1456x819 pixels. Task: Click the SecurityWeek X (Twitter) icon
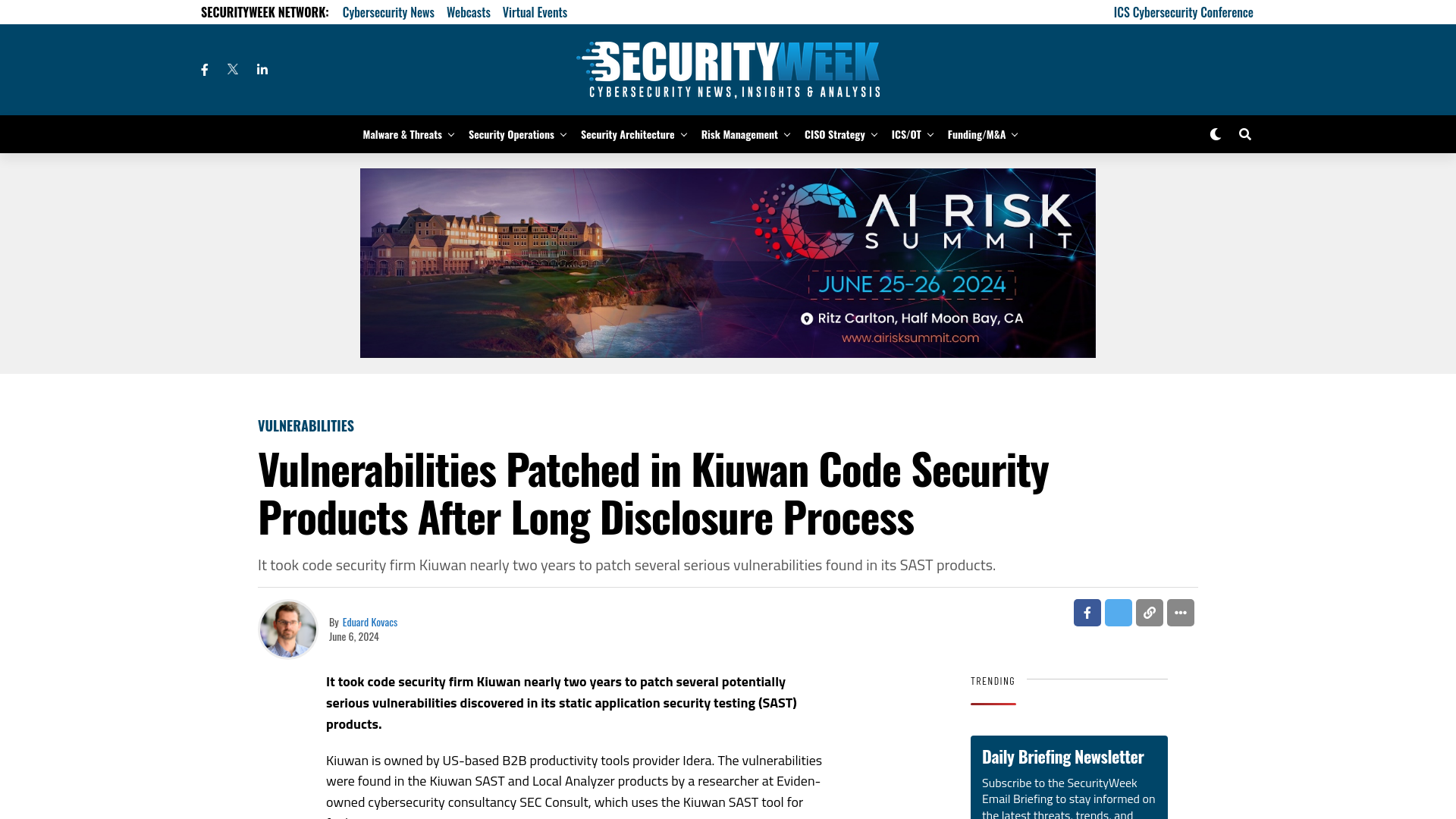tap(232, 69)
